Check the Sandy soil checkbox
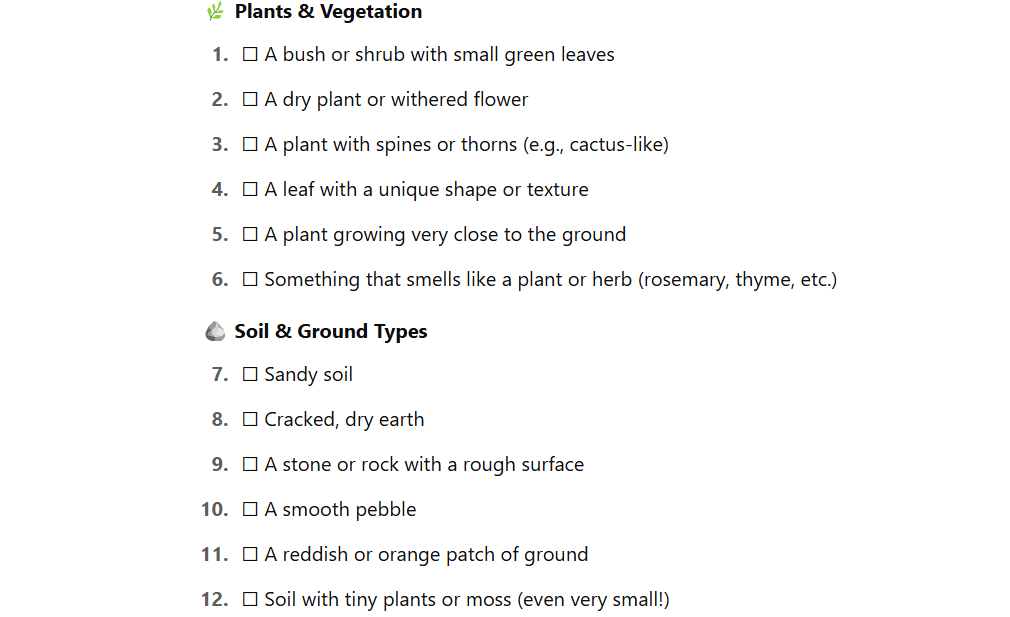1010x617 pixels. tap(251, 375)
